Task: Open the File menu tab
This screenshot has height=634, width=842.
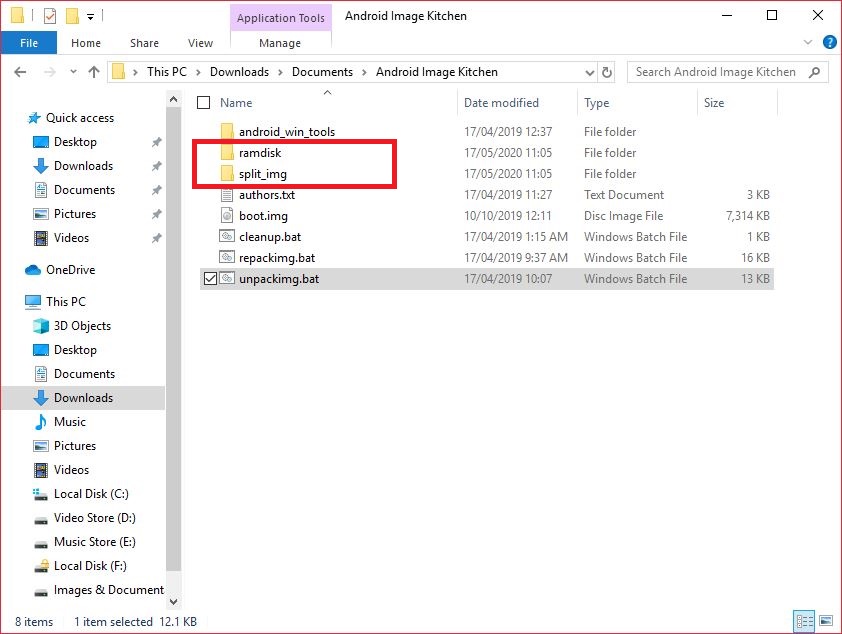Action: click(29, 42)
